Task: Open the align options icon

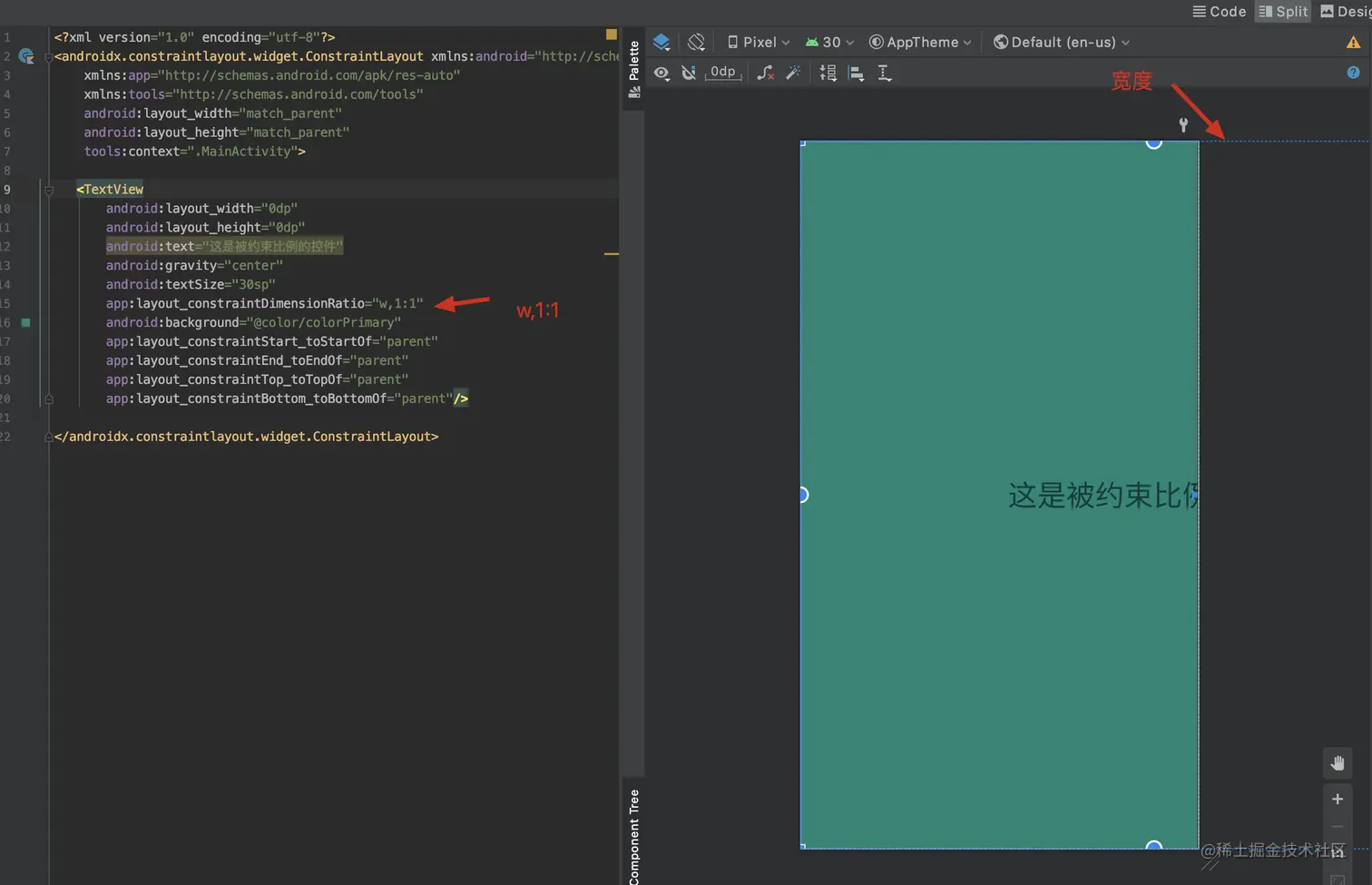Action: [856, 73]
